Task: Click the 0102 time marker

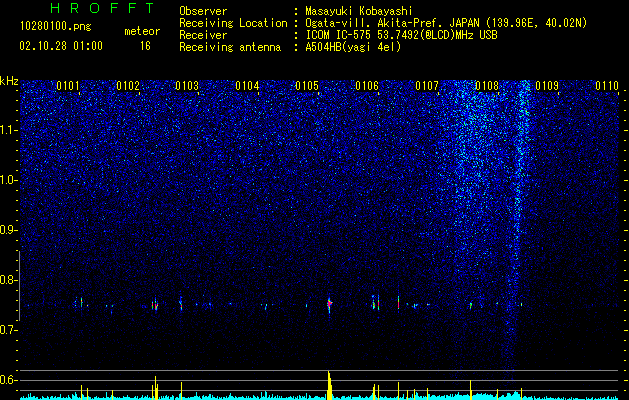Action: point(128,86)
